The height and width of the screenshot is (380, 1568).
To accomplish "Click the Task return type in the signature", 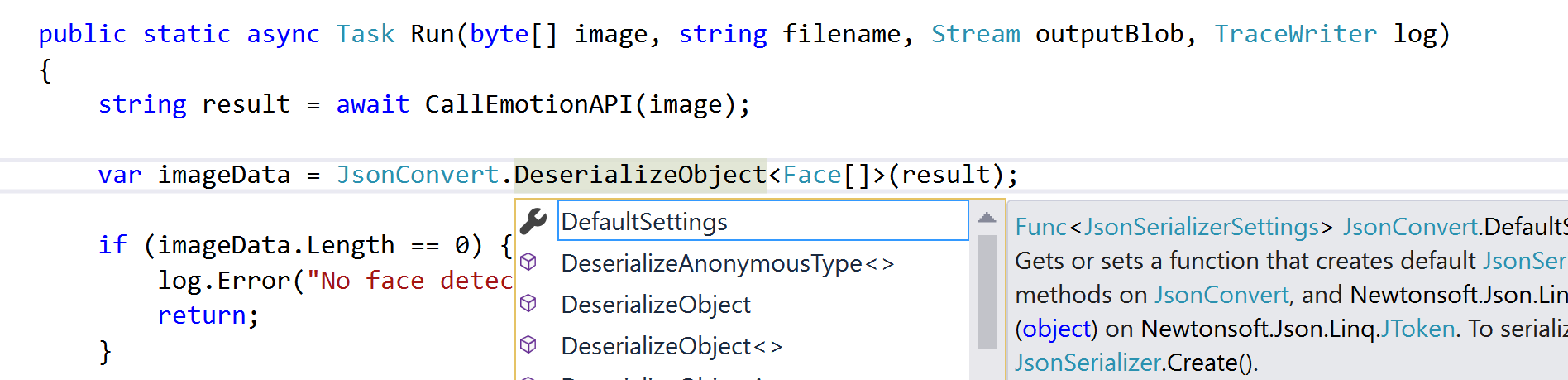I will [365, 34].
